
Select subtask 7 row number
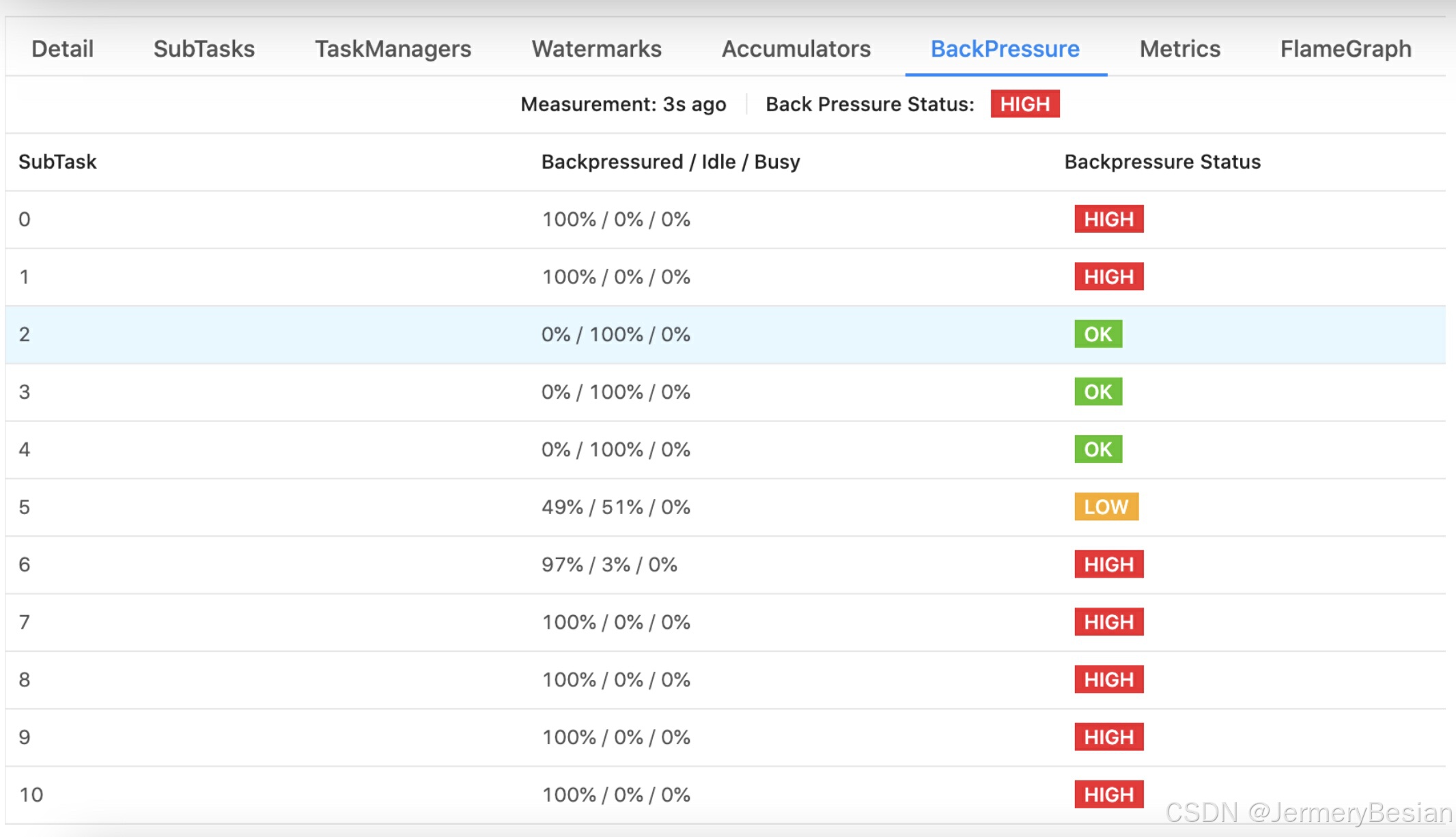click(x=25, y=622)
